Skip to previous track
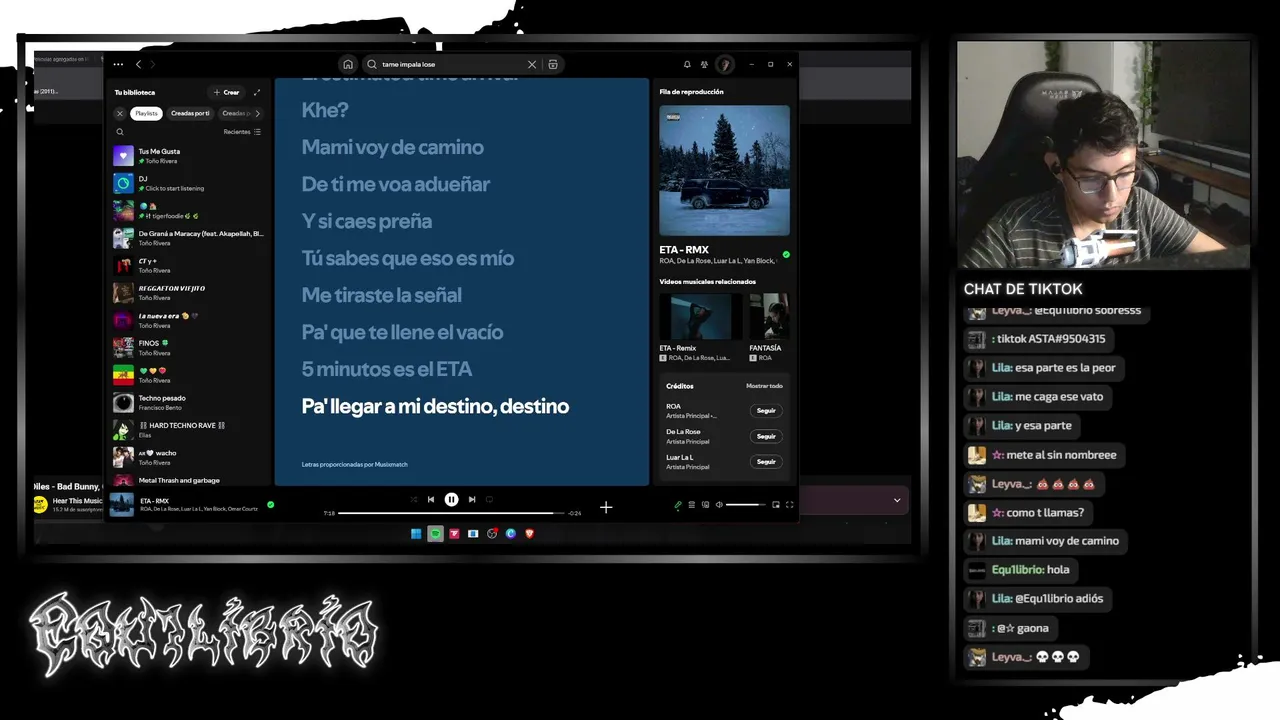Viewport: 1280px width, 720px height. click(x=431, y=499)
